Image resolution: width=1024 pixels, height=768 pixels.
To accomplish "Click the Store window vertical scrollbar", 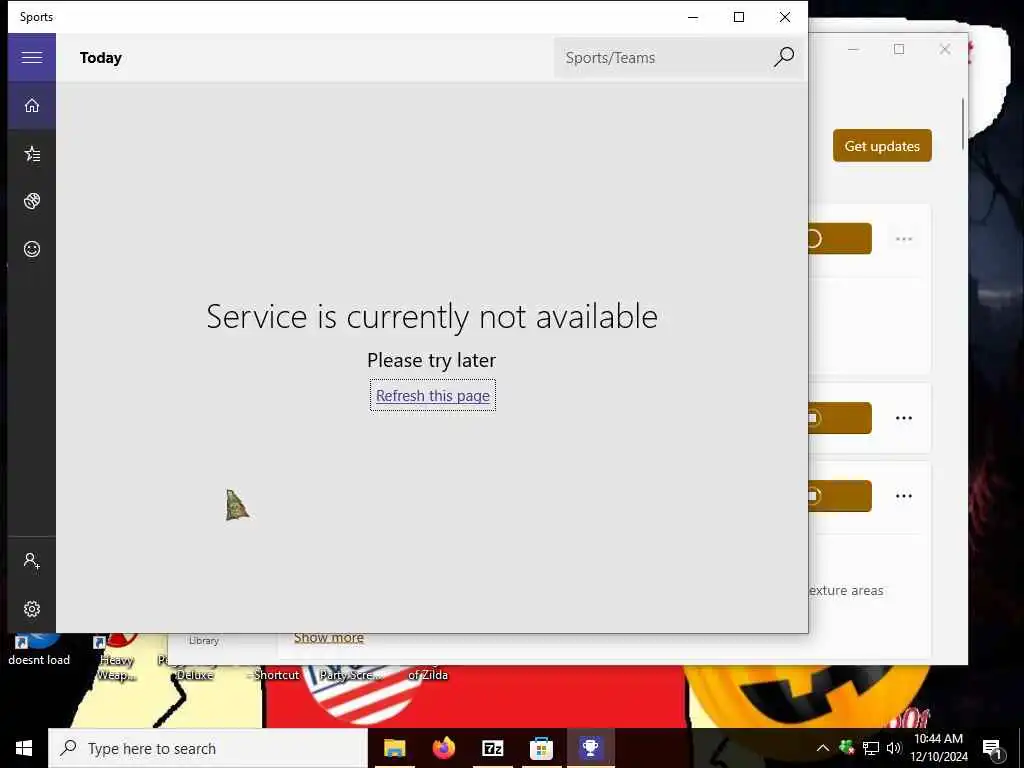I will pos(963,124).
